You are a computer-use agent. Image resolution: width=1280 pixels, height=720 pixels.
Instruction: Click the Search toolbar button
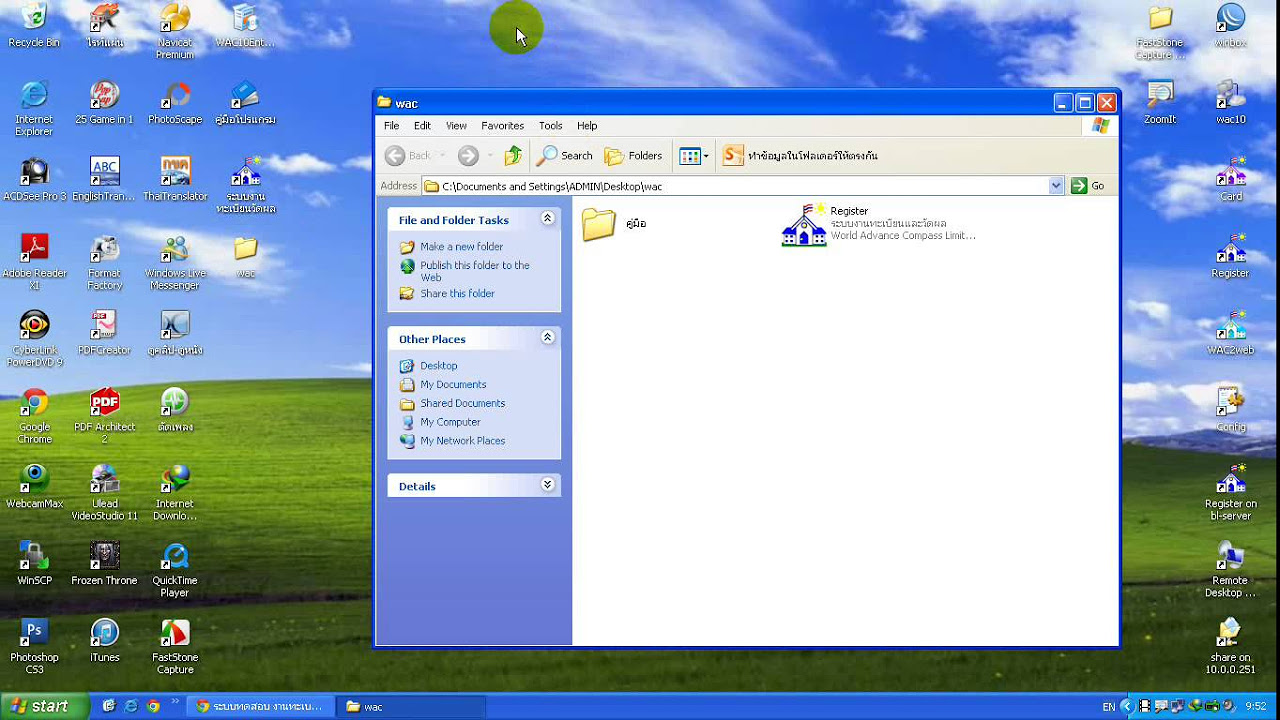(x=565, y=155)
